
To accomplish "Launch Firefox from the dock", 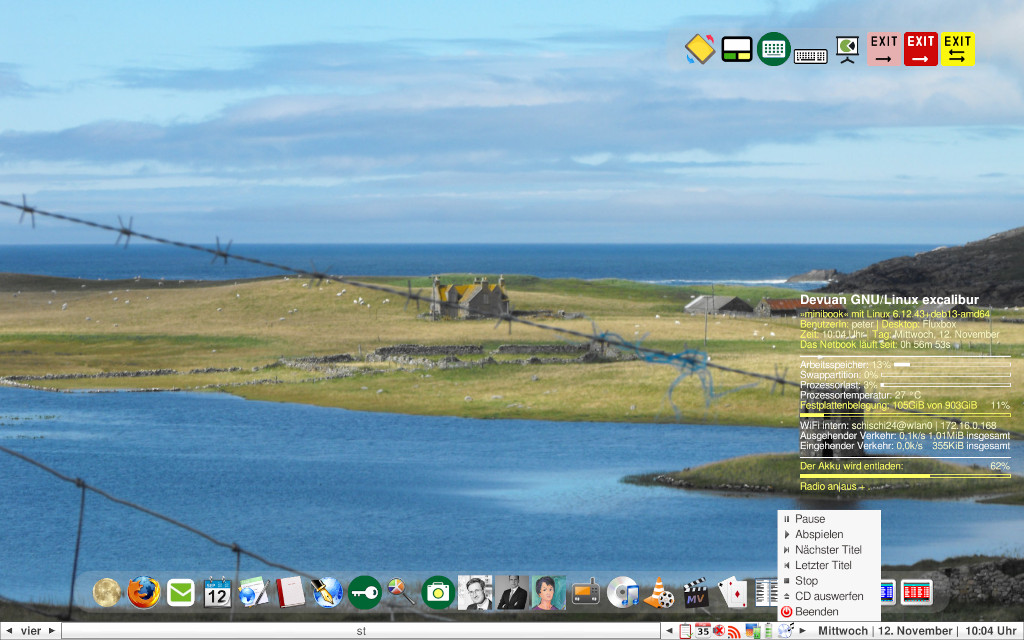I will point(143,593).
